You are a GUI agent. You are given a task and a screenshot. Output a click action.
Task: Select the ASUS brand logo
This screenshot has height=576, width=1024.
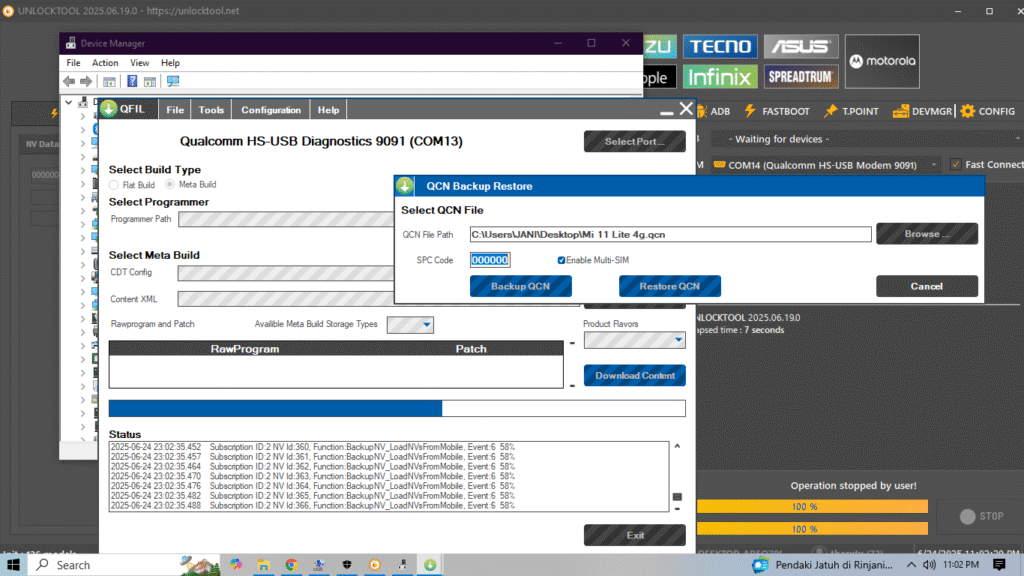[801, 46]
